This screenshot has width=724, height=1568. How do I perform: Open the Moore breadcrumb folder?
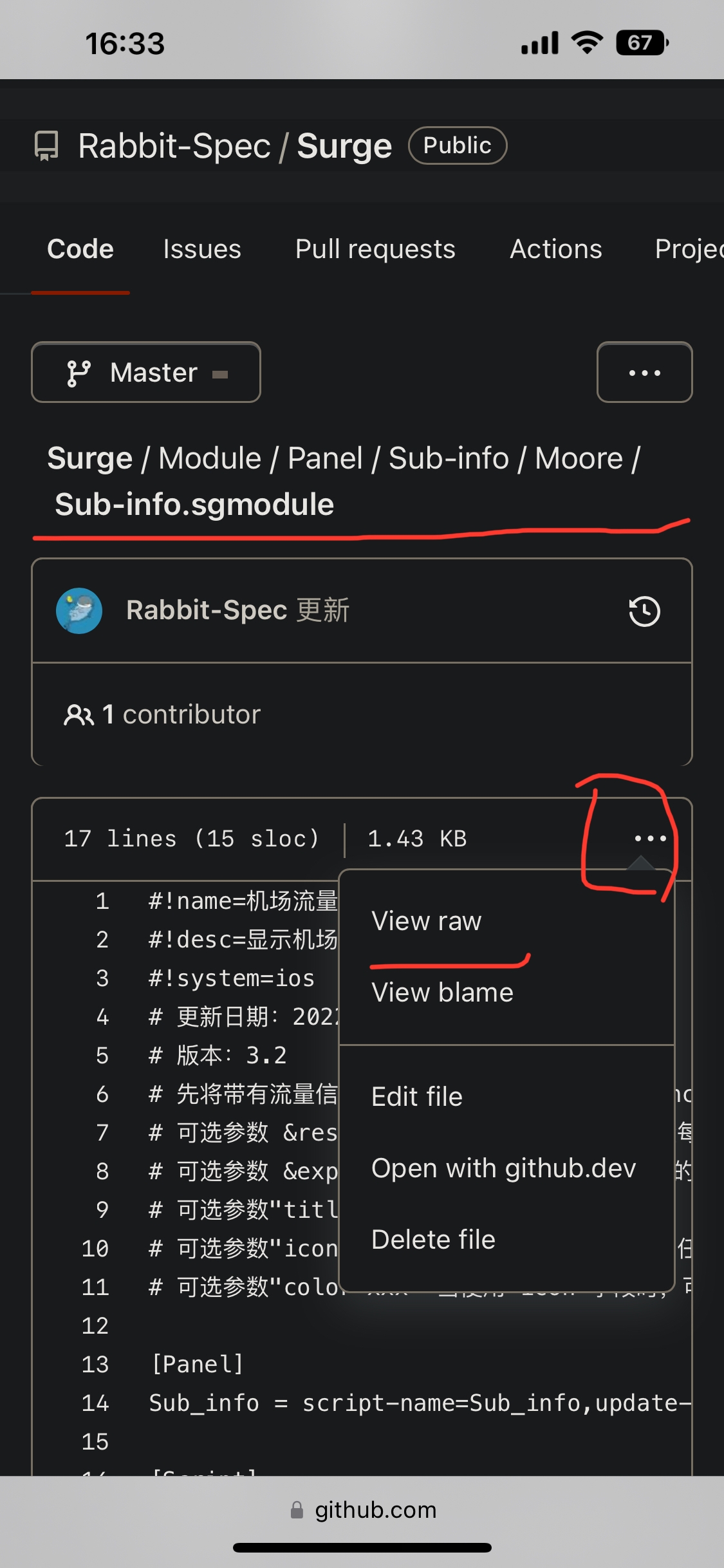pyautogui.click(x=579, y=459)
